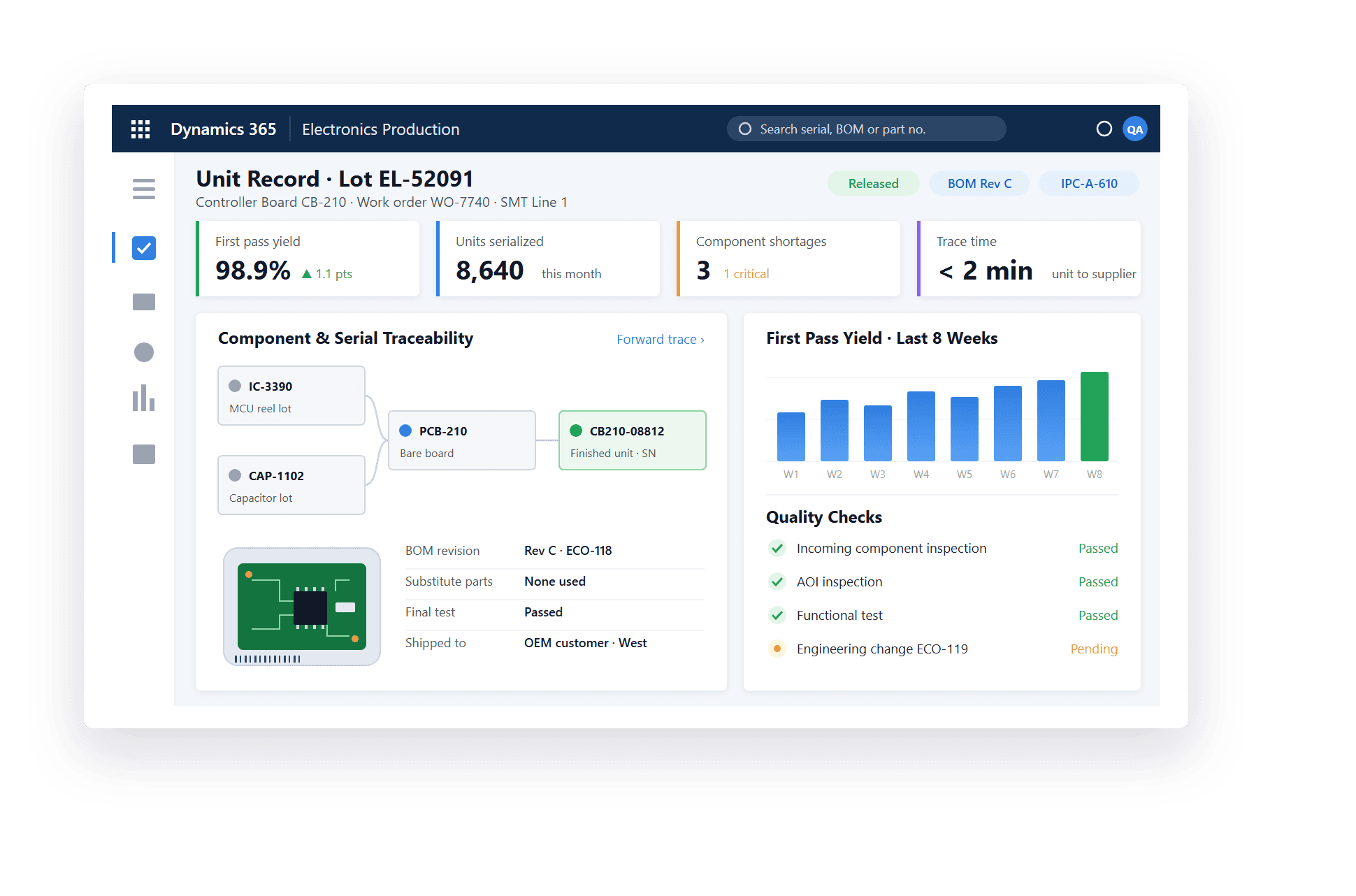This screenshot has height=896, width=1356.
Task: Select the CAP-1102 capacitor lot node
Action: click(291, 485)
